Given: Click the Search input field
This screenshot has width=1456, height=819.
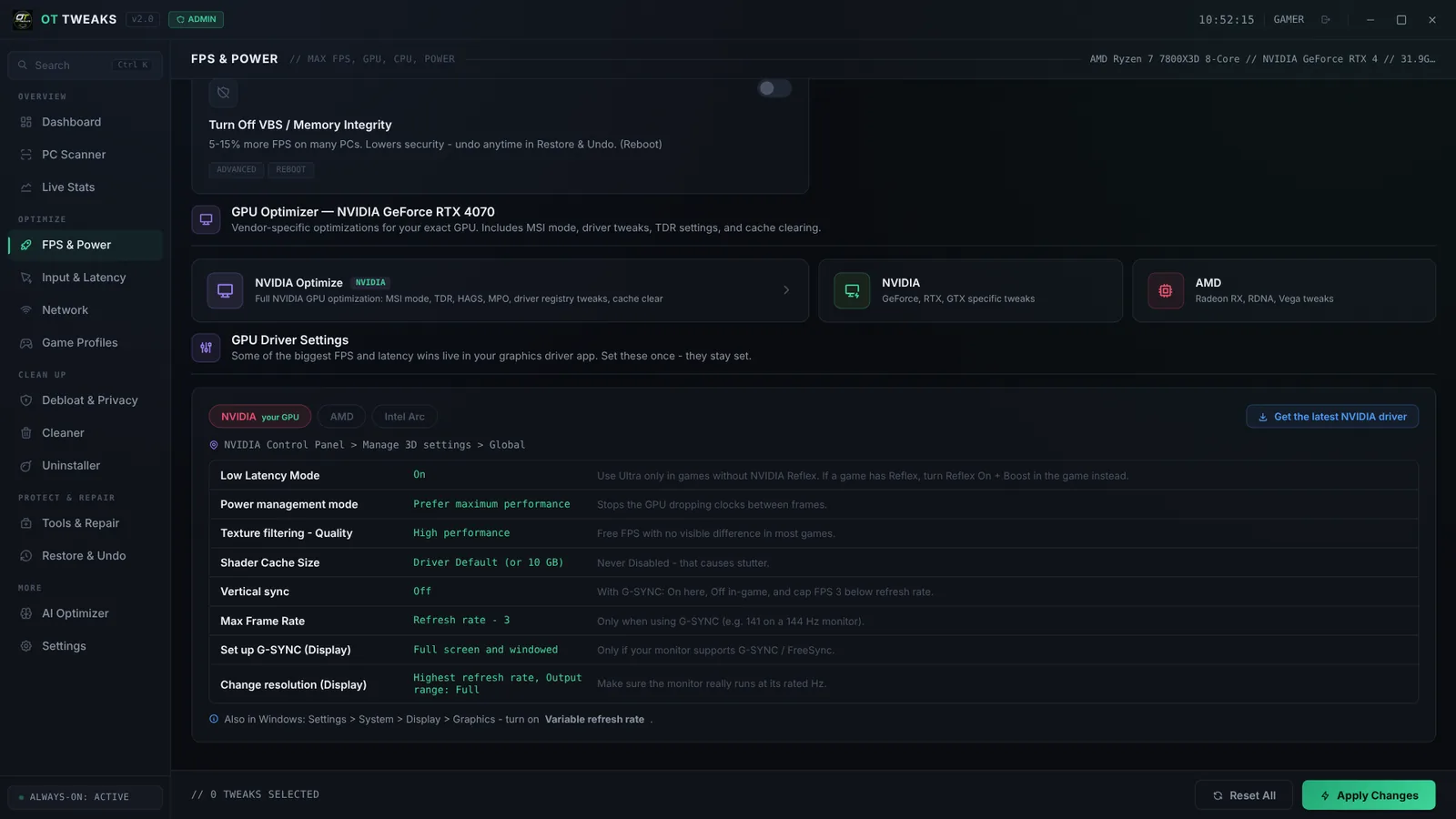Looking at the screenshot, I should pyautogui.click(x=85, y=66).
